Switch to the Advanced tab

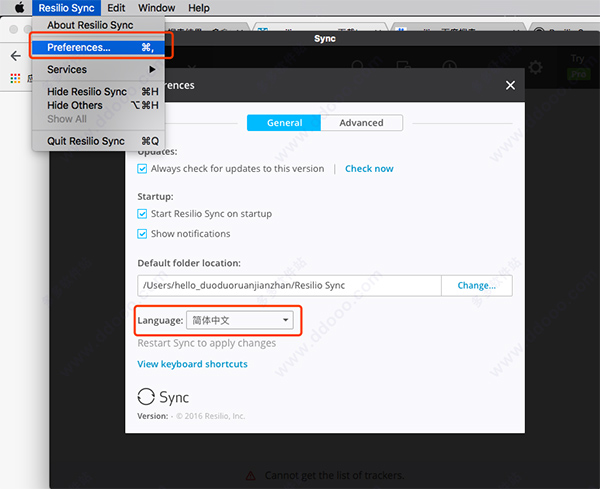coord(361,123)
